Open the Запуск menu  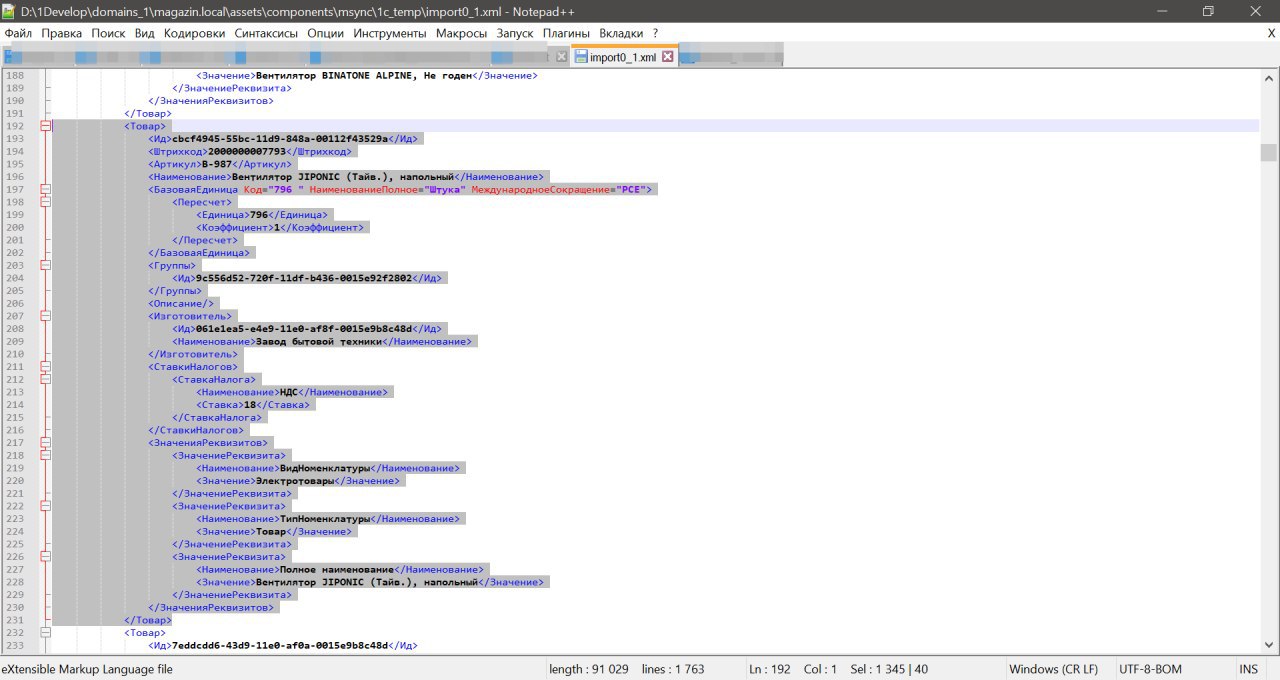515,33
